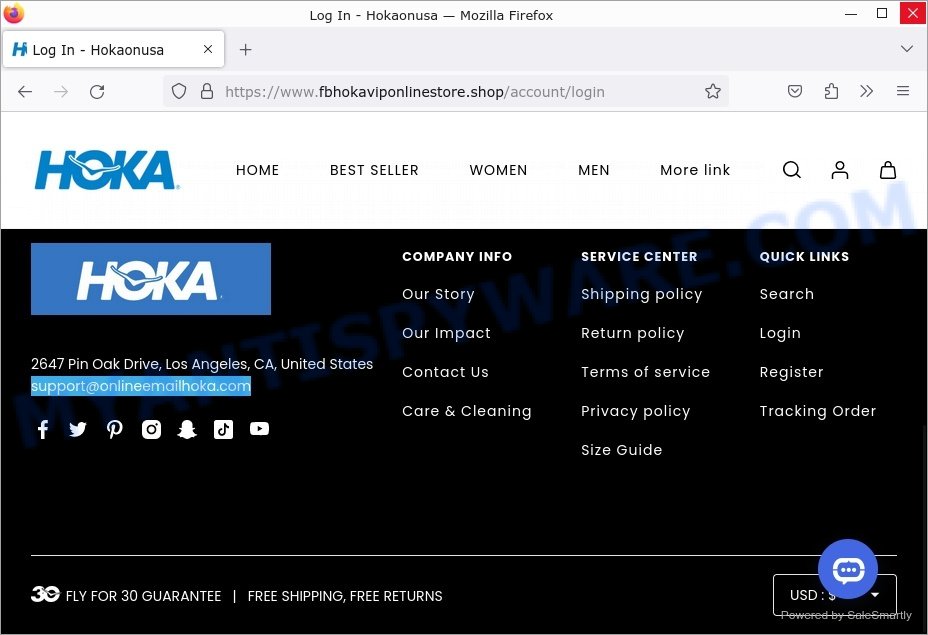Open BEST SELLER menu item

point(374,170)
